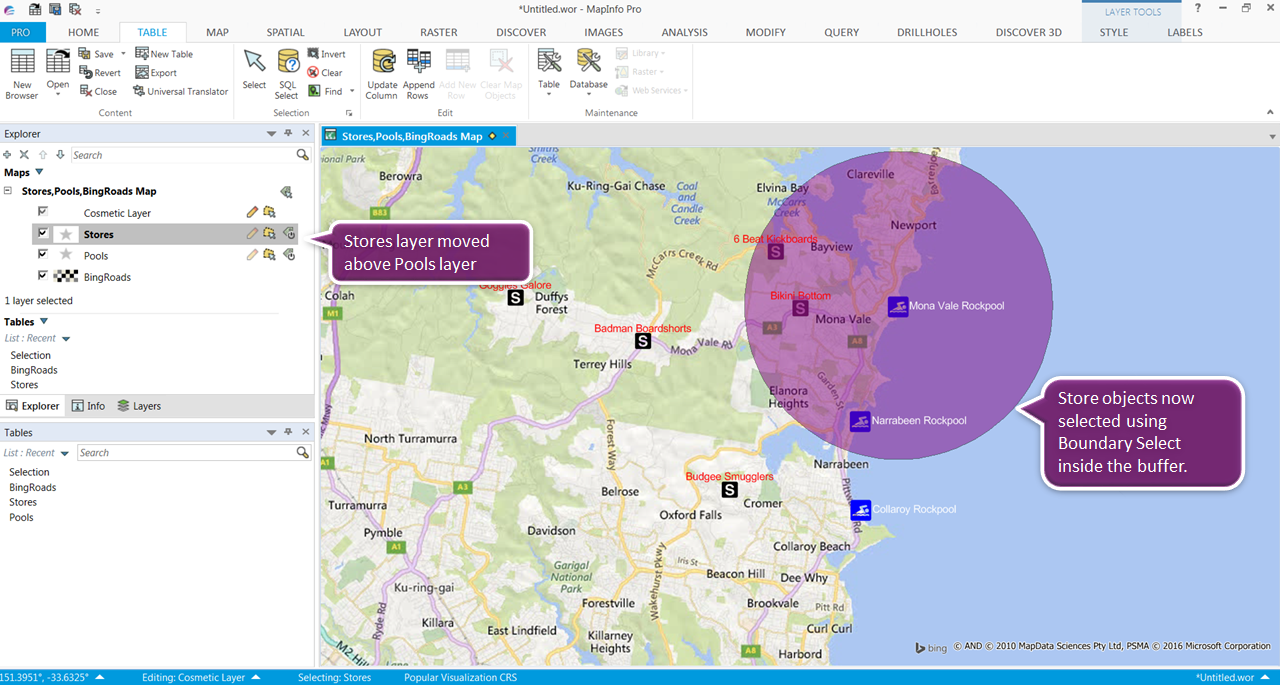Toggle selectable icon for Pools layer

pos(269,255)
